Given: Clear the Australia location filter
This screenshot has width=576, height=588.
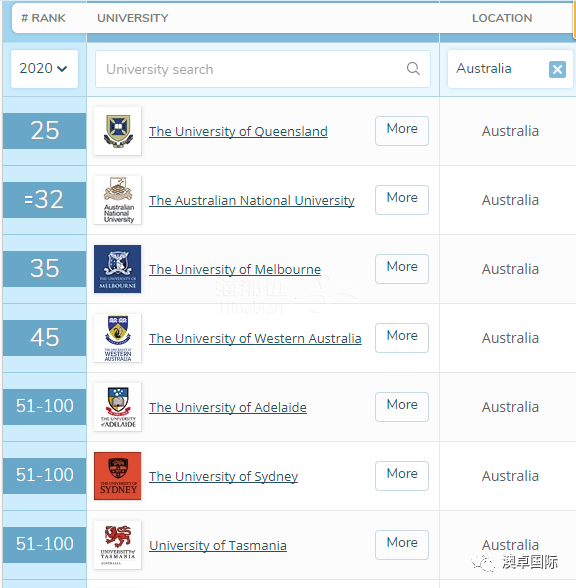Looking at the screenshot, I should click(x=557, y=69).
